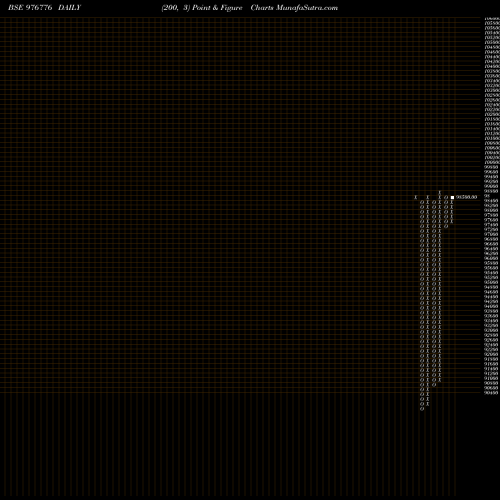Click the lowest O at the chart bottom
This screenshot has height=500, width=500.
coord(422,409)
